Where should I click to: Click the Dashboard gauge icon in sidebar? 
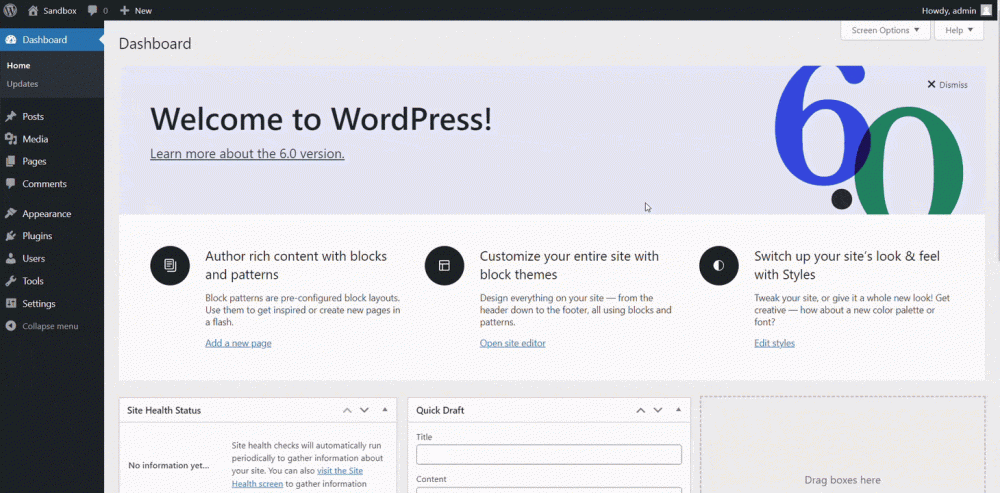[x=11, y=40]
